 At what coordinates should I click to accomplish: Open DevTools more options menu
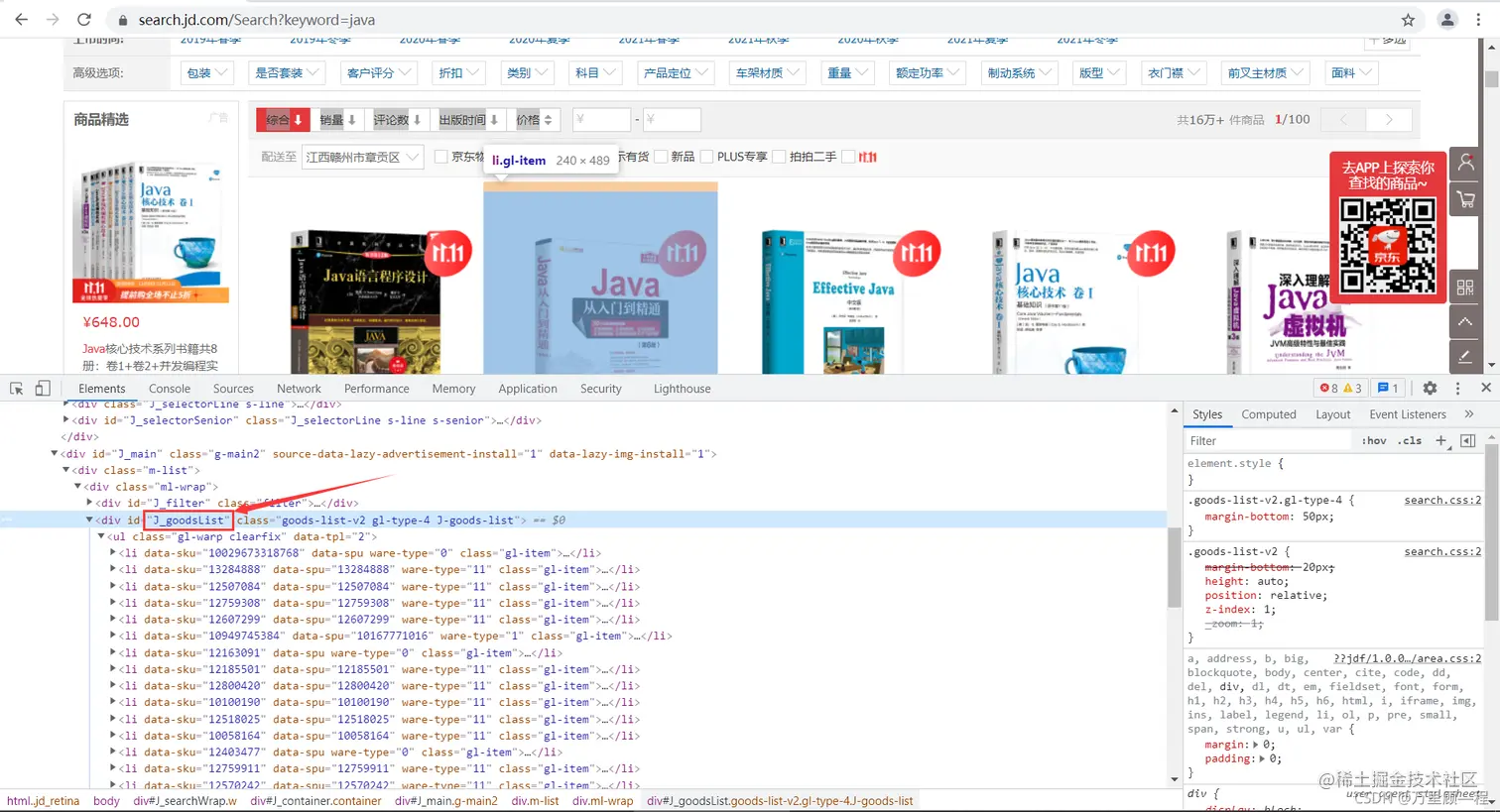[x=1457, y=389]
